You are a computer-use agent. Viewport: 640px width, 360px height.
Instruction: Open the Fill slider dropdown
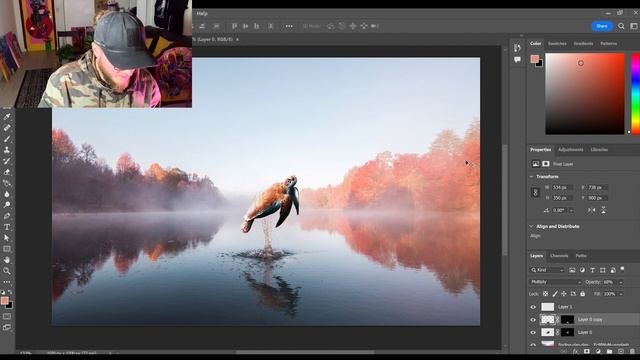click(621, 294)
